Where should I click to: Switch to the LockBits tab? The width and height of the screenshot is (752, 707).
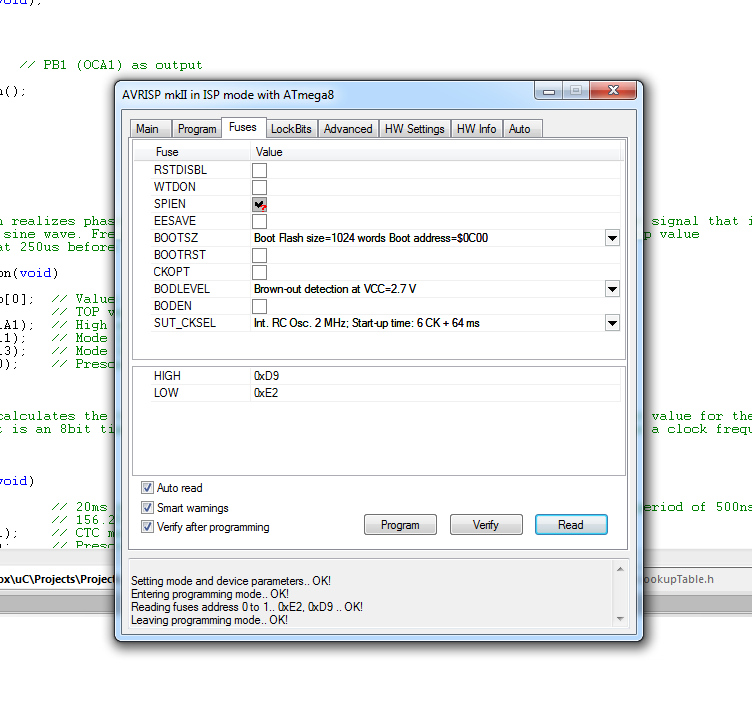click(291, 129)
